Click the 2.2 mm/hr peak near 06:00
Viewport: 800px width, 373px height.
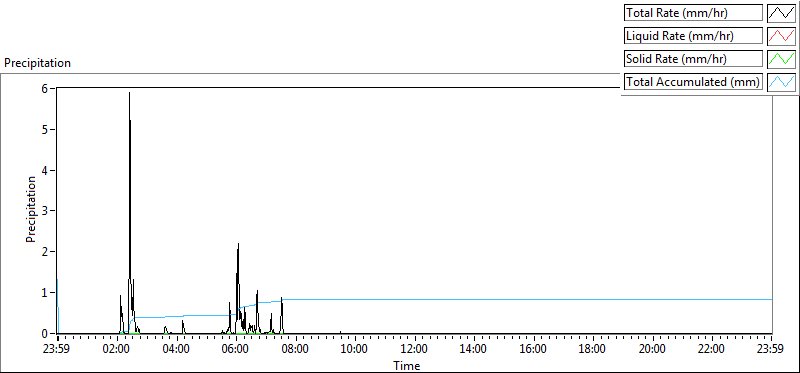click(x=238, y=244)
